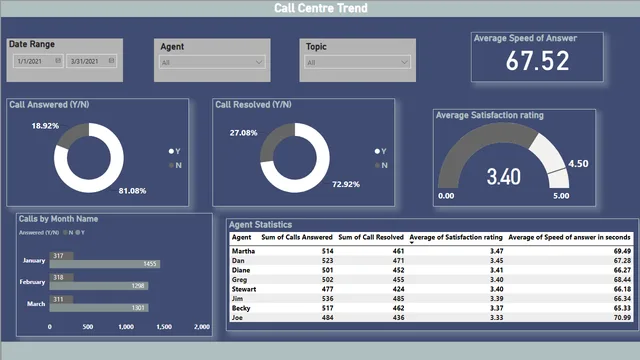Select the Joe row in Agent Statistics
The image size is (640, 360).
431,318
